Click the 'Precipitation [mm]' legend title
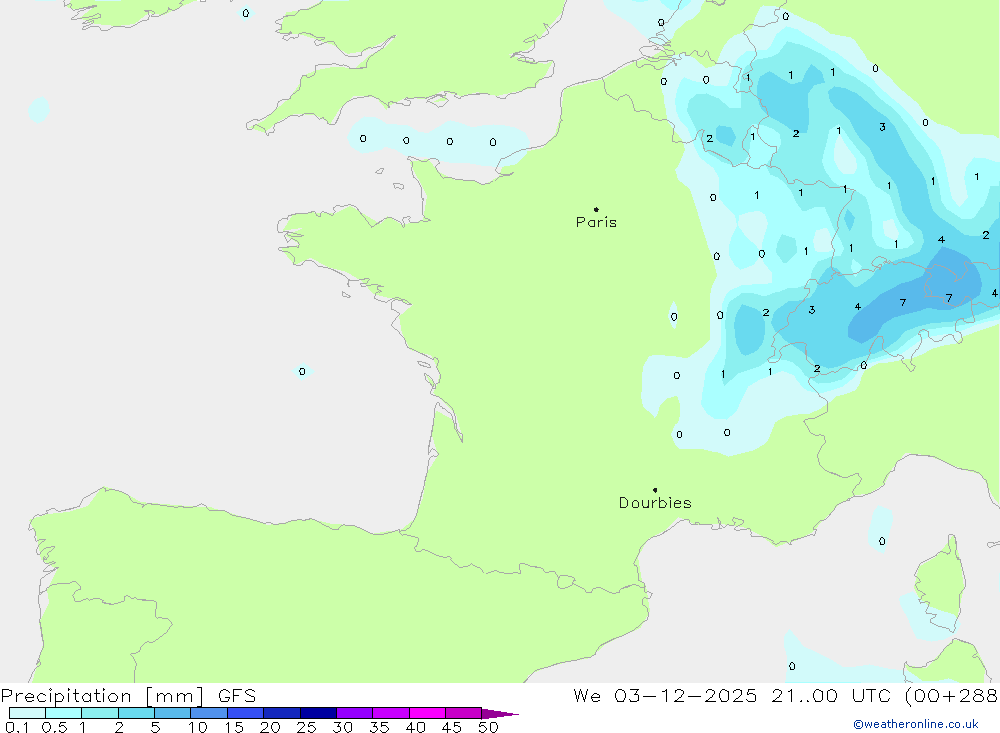The width and height of the screenshot is (1000, 733). [102, 696]
